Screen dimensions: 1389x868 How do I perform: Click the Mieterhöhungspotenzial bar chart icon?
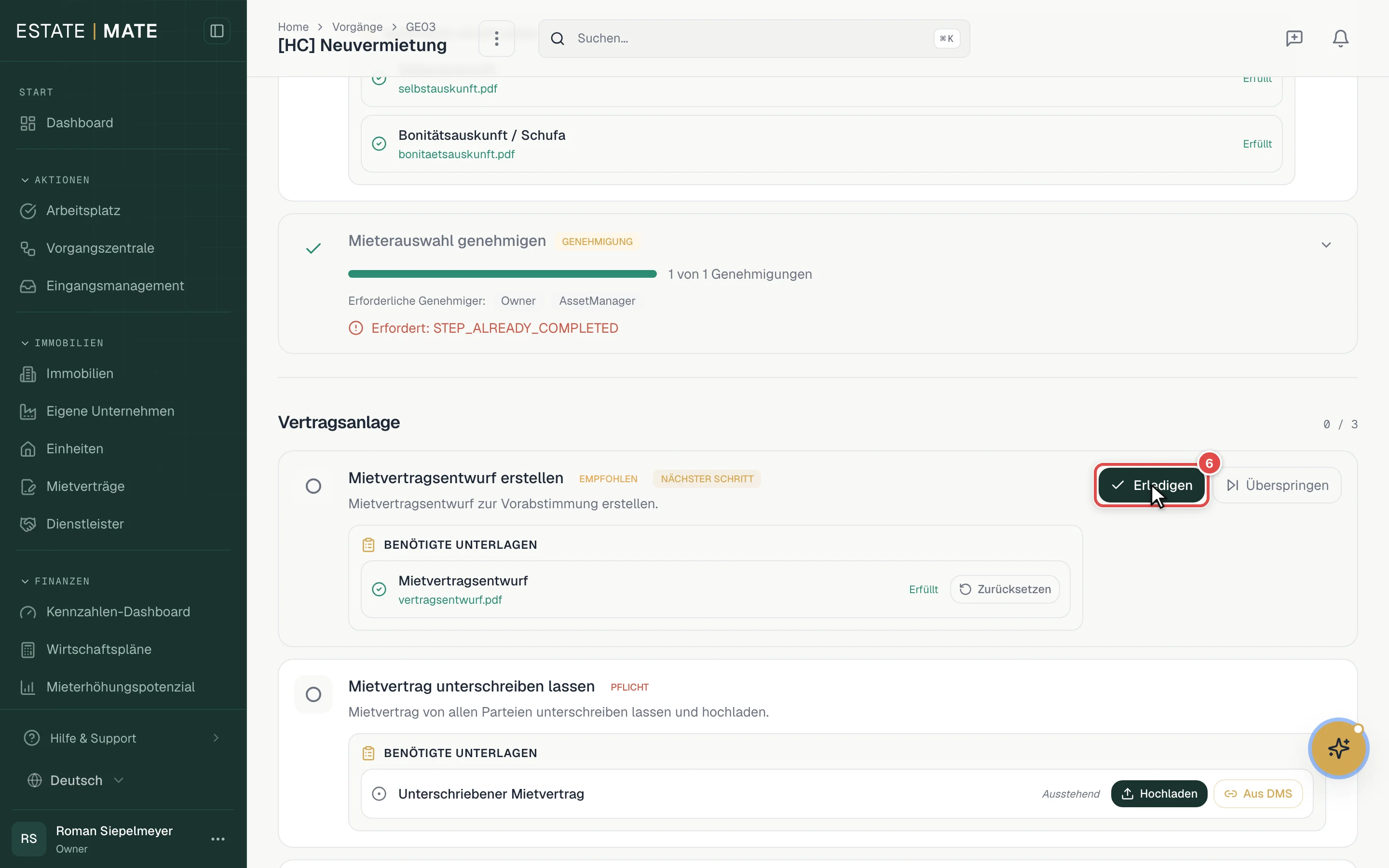pos(27,687)
